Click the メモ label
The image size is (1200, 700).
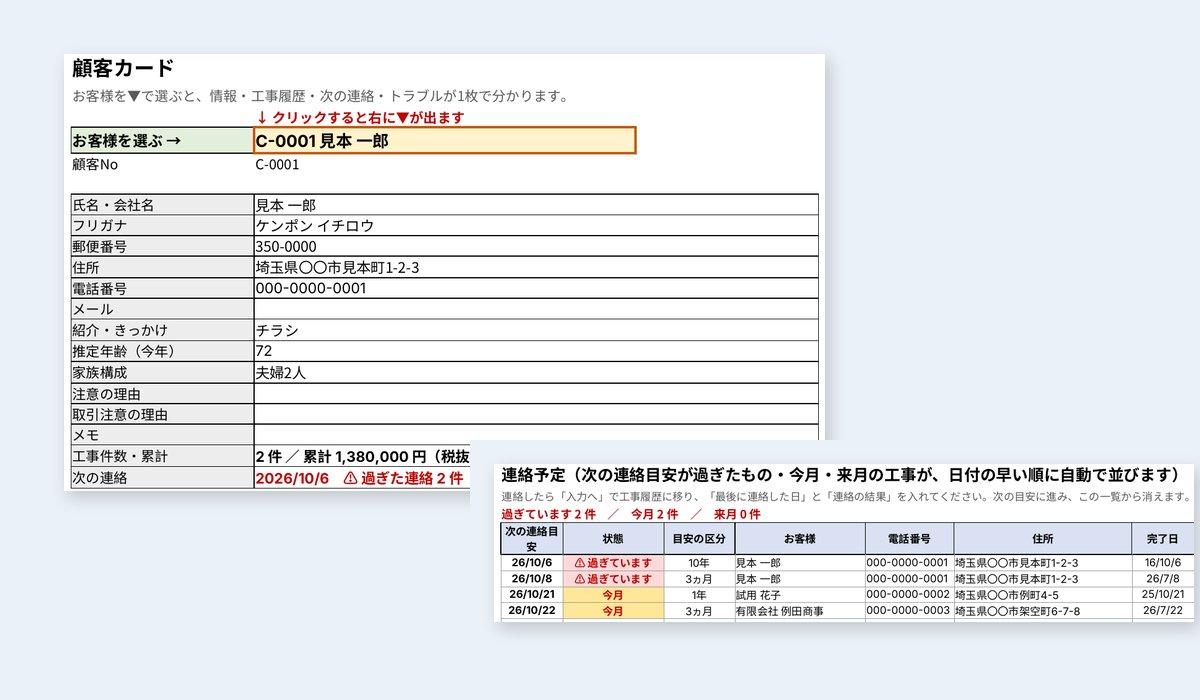pos(162,436)
